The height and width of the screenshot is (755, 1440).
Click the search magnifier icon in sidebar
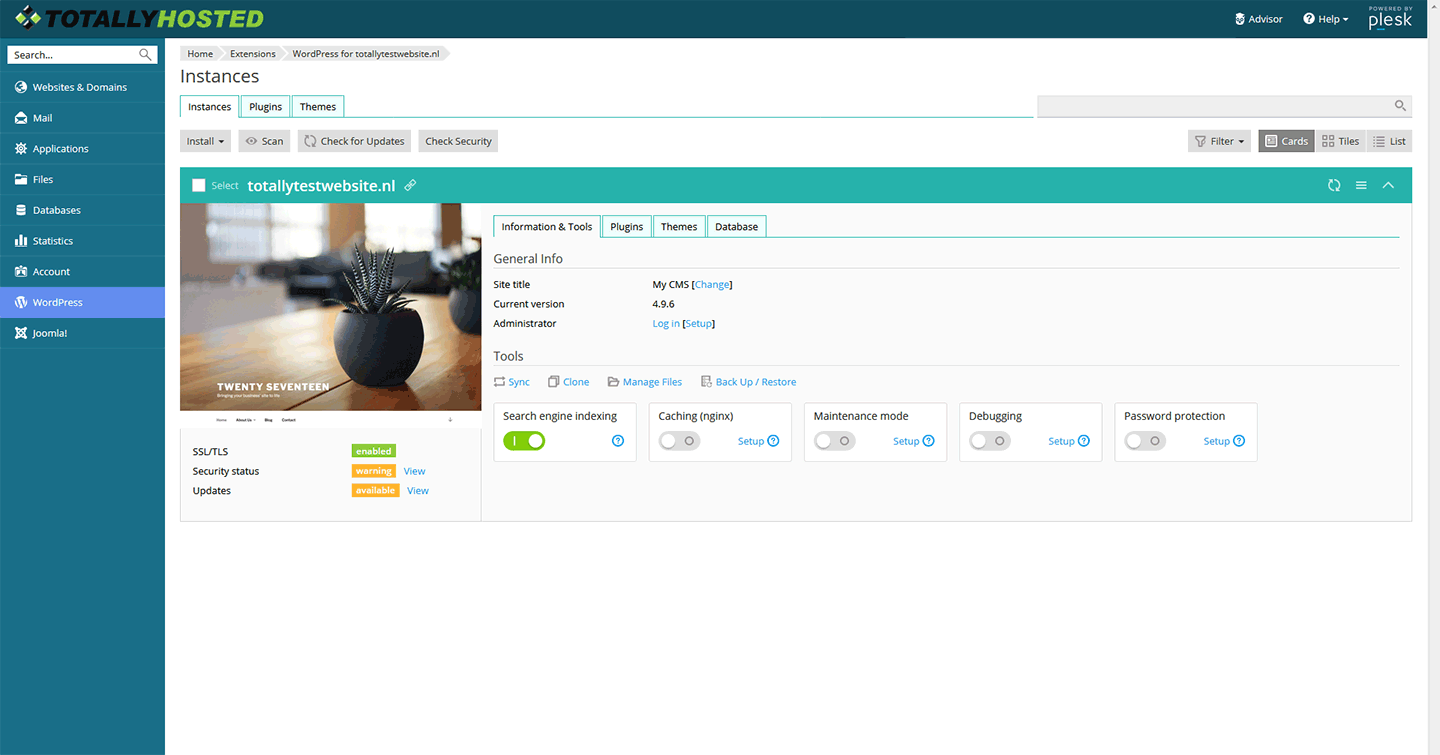click(146, 55)
